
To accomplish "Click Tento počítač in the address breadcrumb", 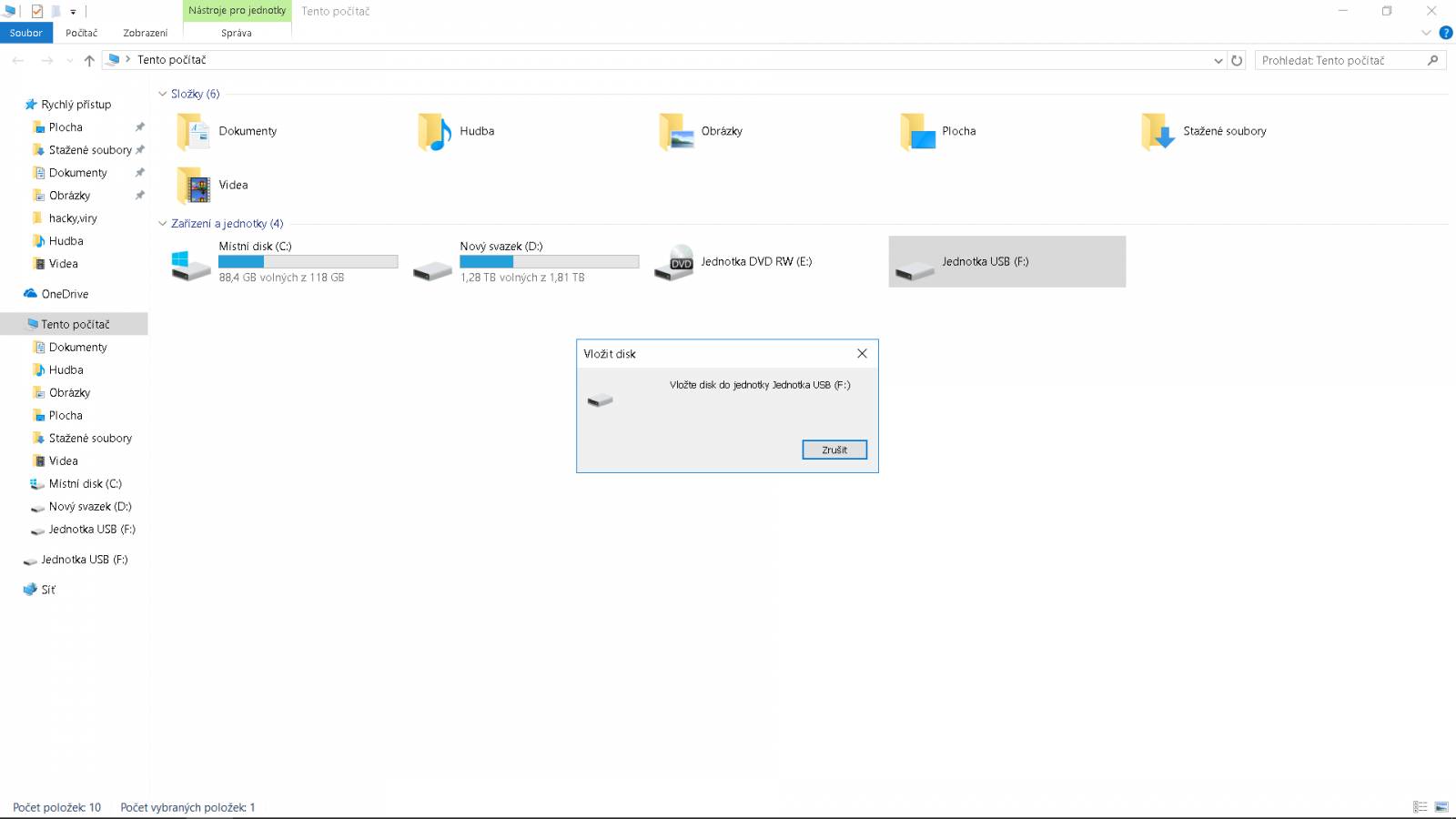I will pyautogui.click(x=172, y=60).
